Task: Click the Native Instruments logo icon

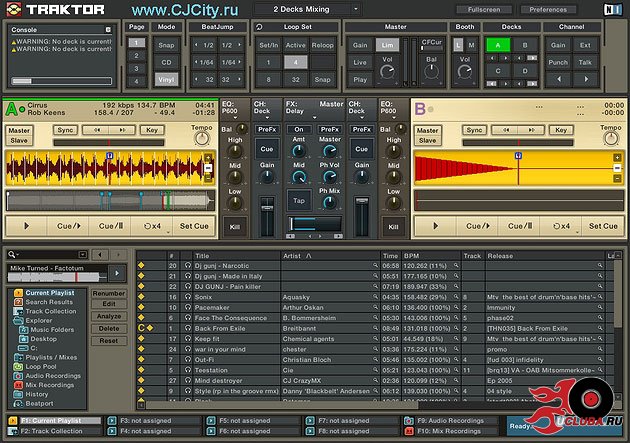Action: point(613,10)
